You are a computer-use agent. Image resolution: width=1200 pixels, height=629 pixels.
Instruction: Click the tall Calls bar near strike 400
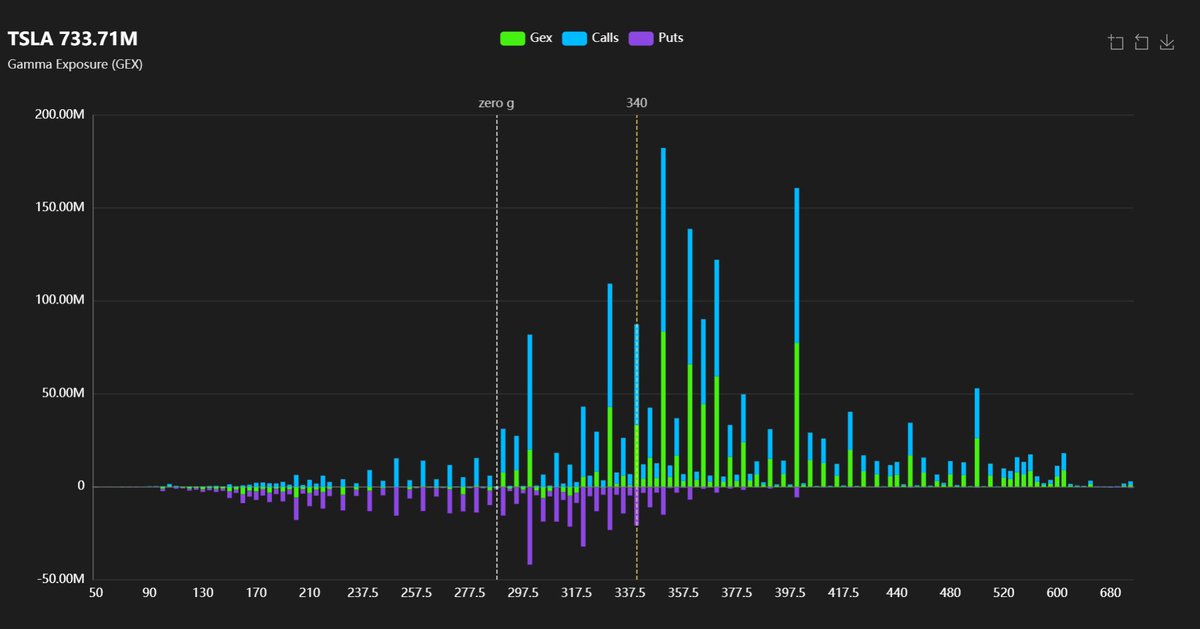pyautogui.click(x=797, y=266)
